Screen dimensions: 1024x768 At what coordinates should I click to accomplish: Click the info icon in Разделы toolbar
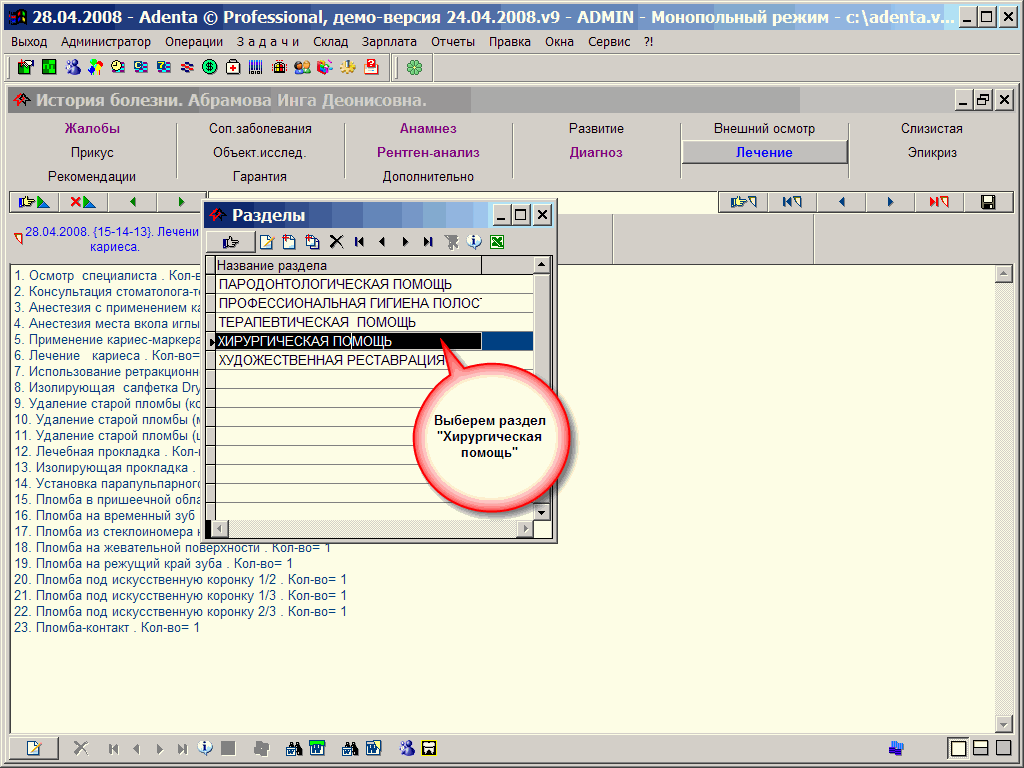[x=475, y=241]
